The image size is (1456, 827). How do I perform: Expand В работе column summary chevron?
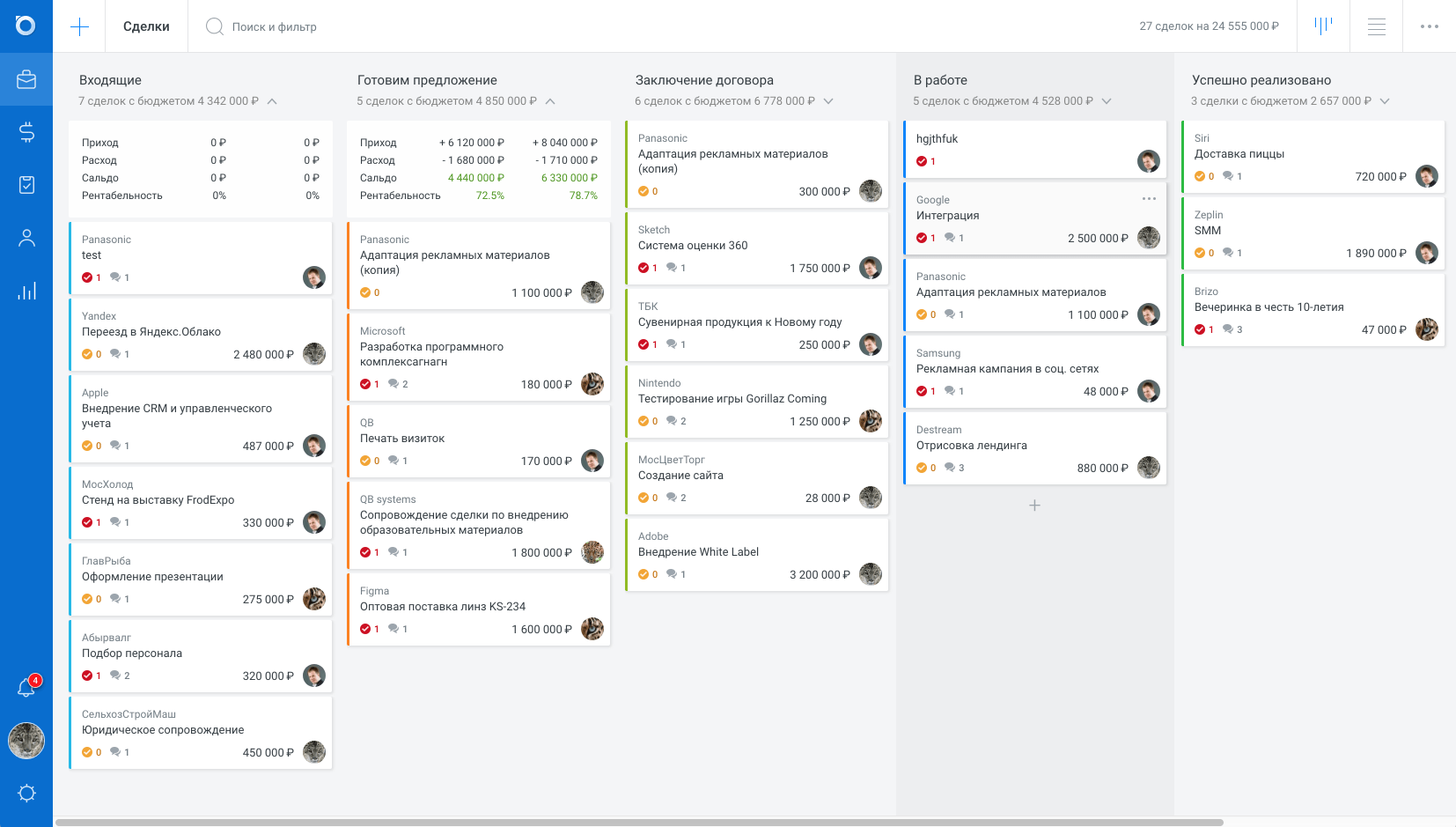pyautogui.click(x=1107, y=101)
